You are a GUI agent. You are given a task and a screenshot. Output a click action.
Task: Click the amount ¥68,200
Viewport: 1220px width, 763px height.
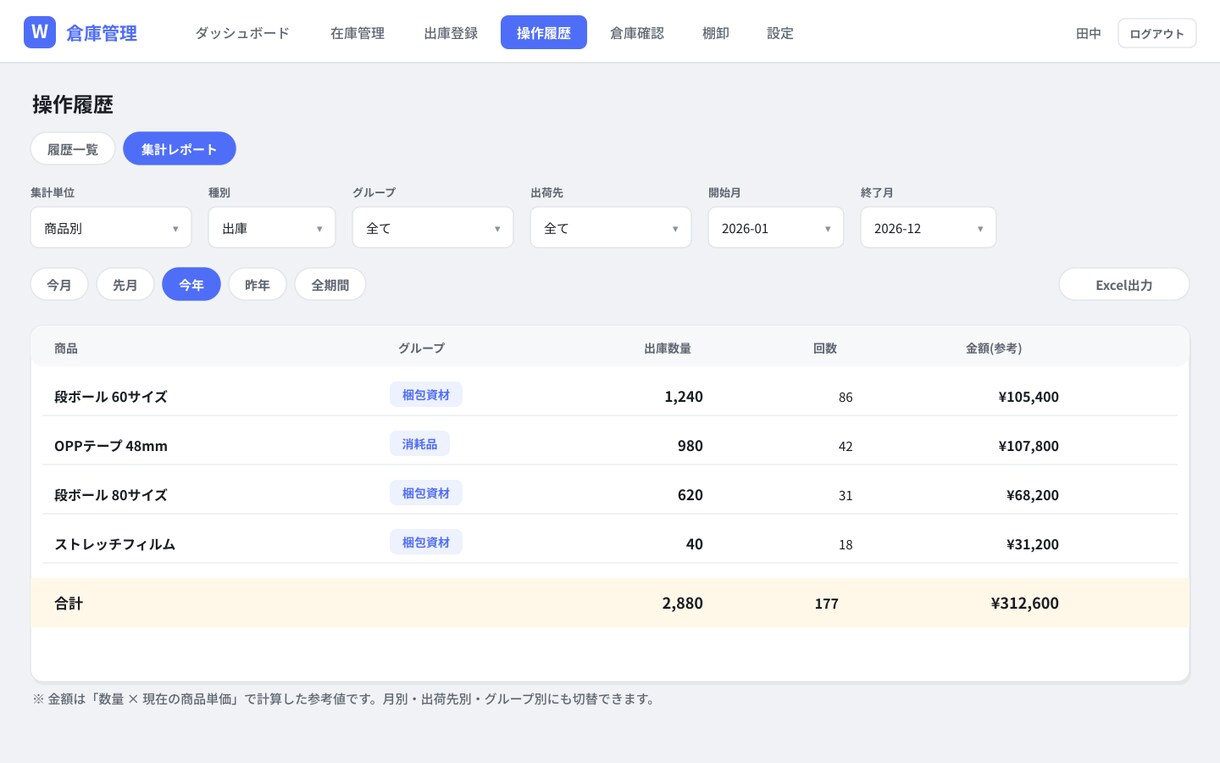[1033, 495]
